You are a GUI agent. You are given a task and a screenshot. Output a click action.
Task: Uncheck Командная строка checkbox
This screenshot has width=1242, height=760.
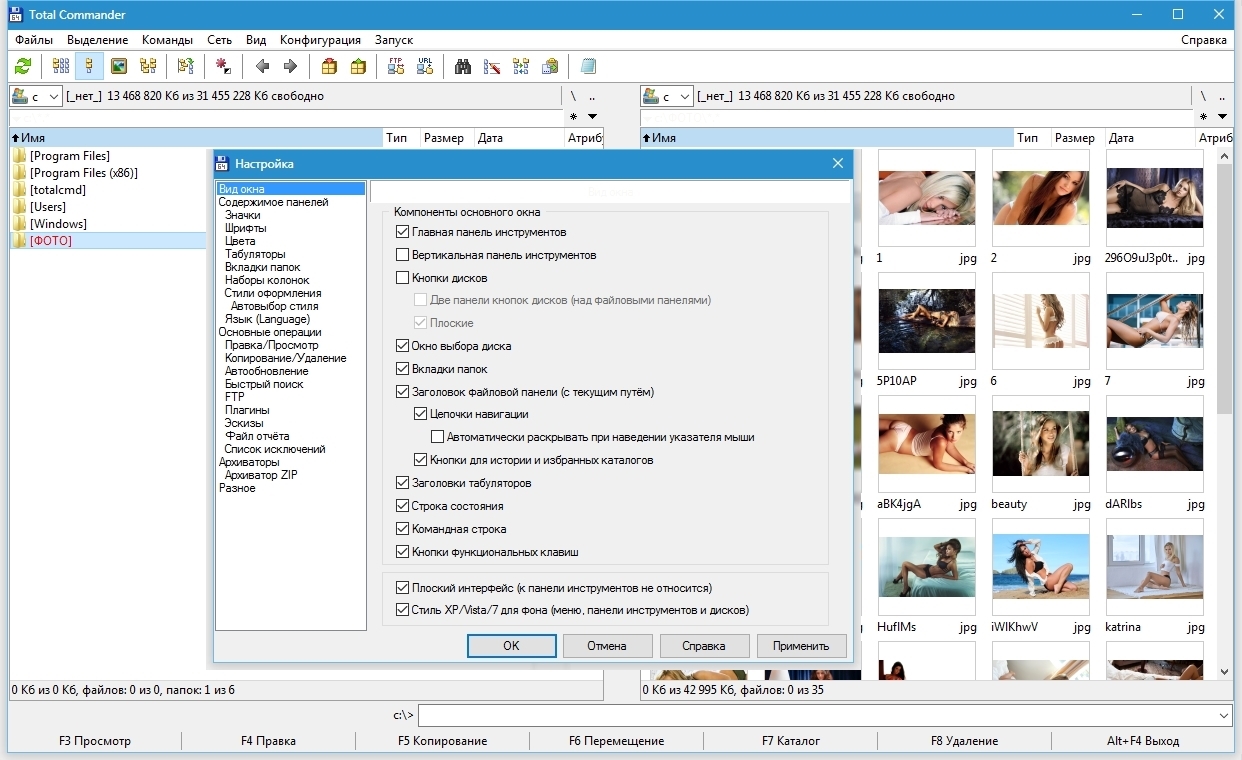click(403, 529)
